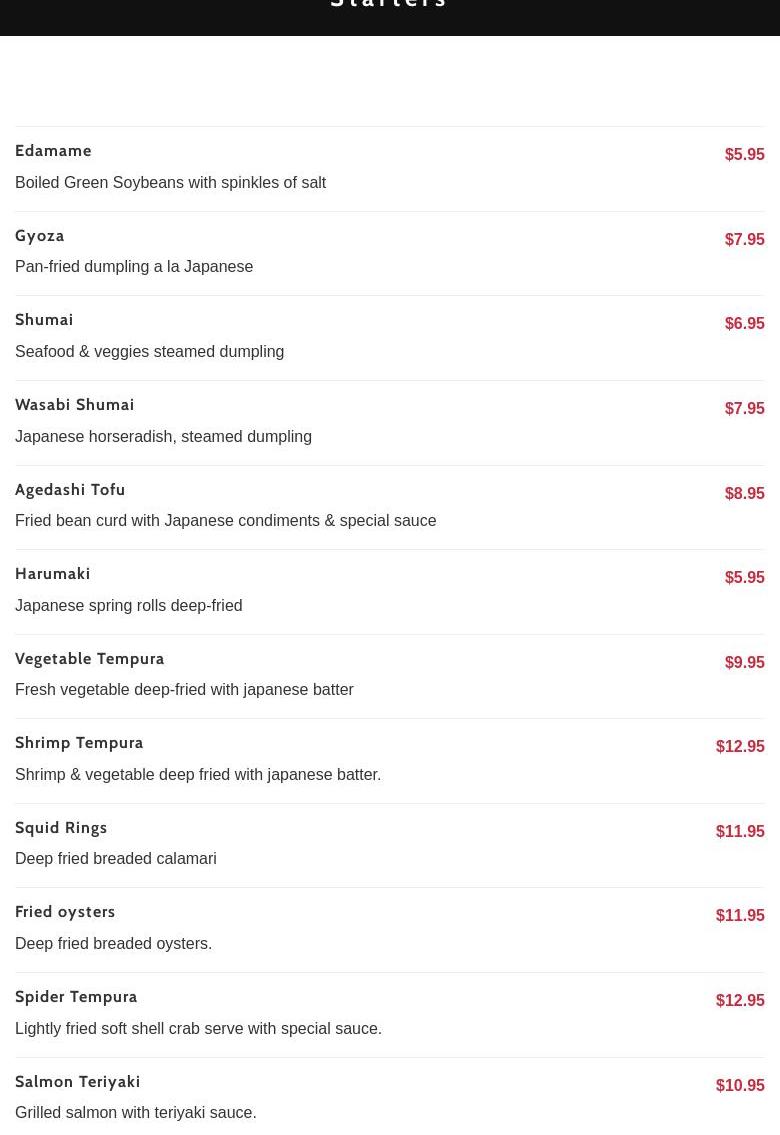Click the "Lightly fried soft shell crab" description

pos(198,1029)
